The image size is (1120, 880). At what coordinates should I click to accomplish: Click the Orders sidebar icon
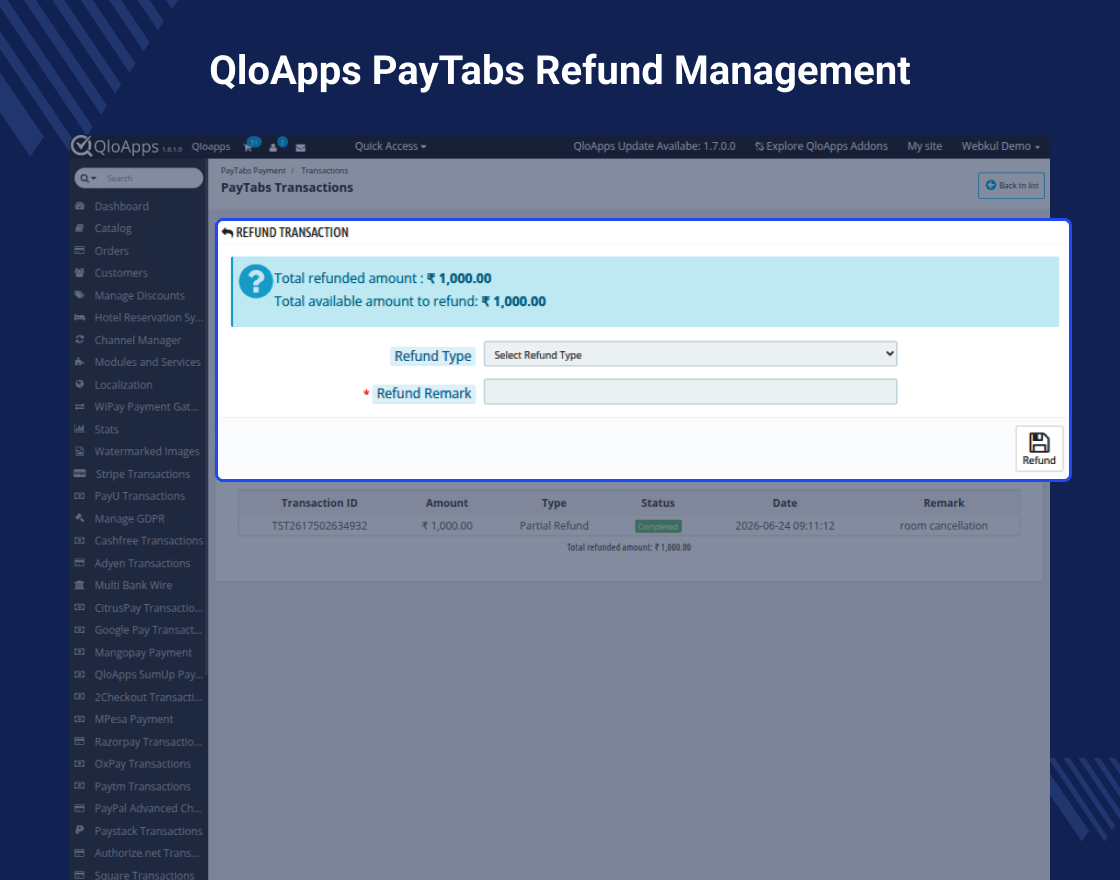point(79,251)
